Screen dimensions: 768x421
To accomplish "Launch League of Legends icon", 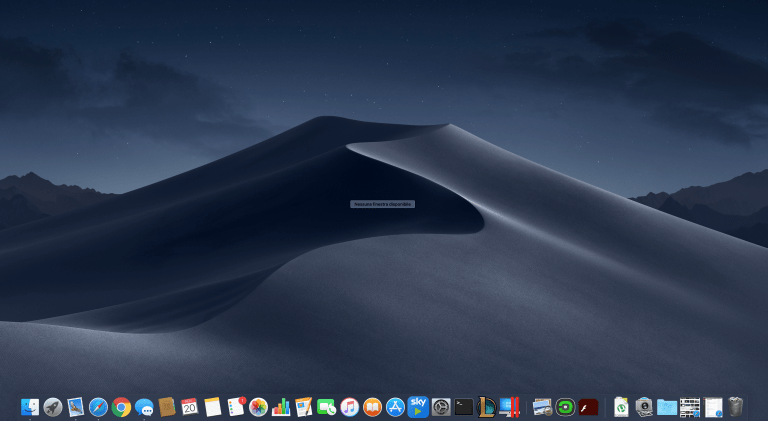I will click(x=486, y=407).
